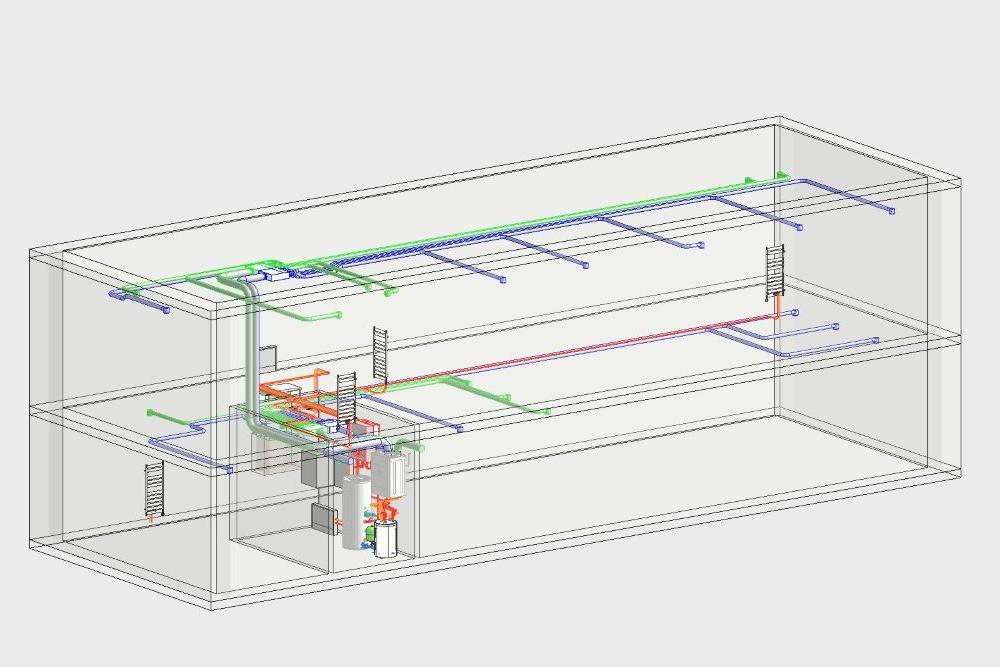This screenshot has width=1000, height=667.
Task: Select the towel radiator on lower left wall
Action: tap(153, 487)
